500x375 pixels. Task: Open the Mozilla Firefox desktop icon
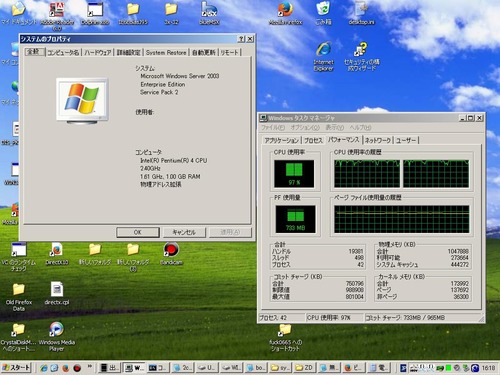point(285,13)
